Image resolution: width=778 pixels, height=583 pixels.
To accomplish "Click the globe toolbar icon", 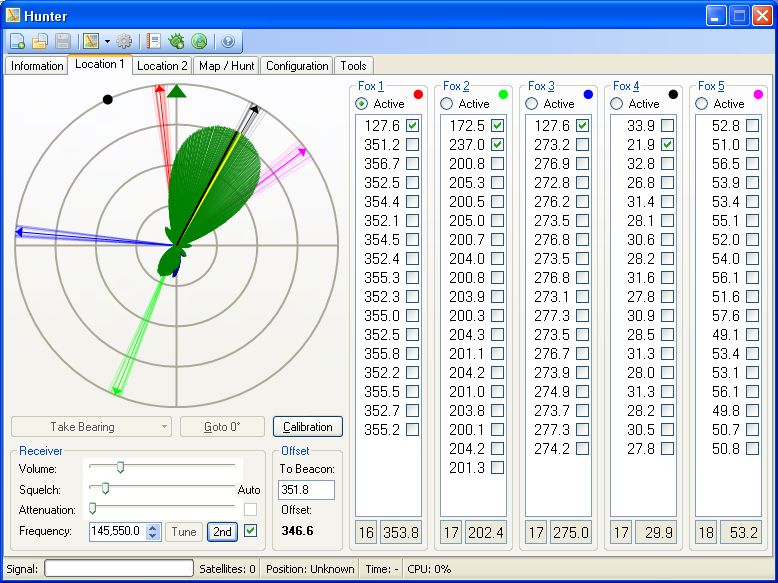I will (x=199, y=41).
